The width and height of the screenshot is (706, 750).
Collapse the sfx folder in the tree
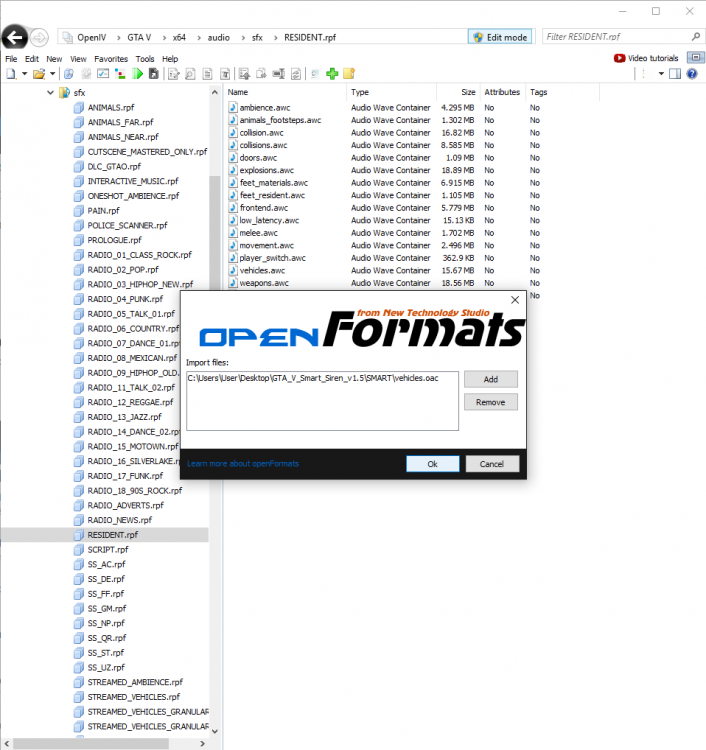(x=50, y=93)
